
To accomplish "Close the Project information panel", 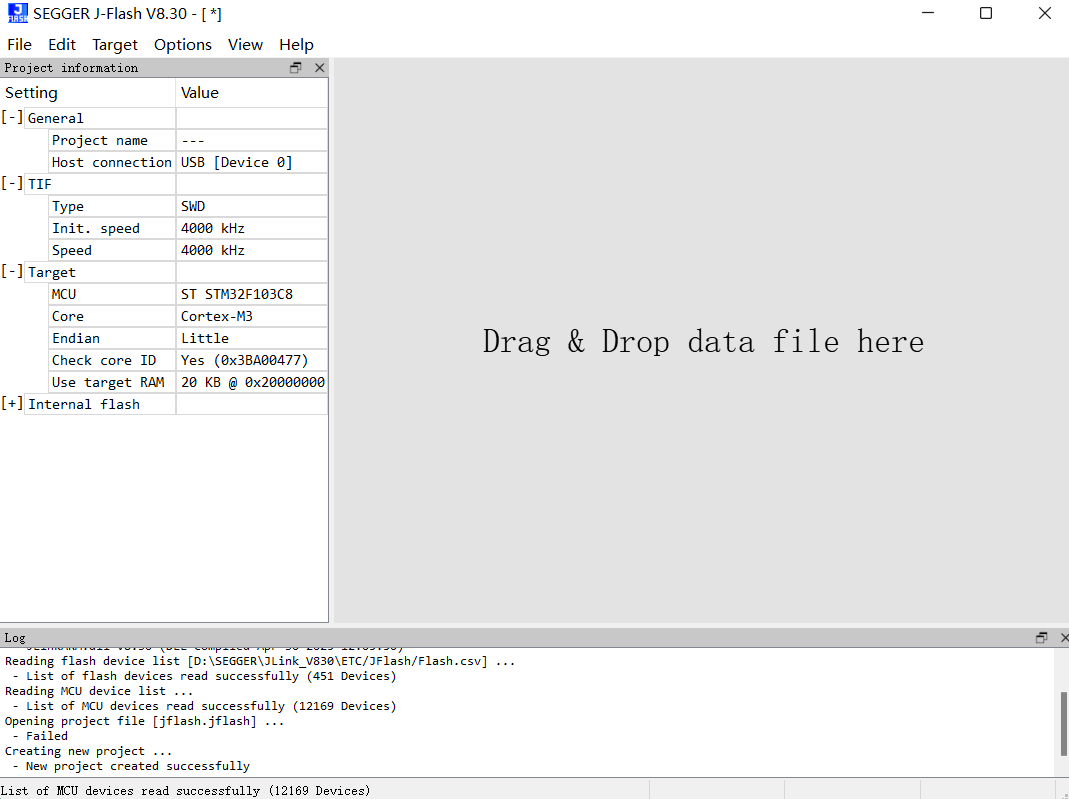I will [319, 67].
